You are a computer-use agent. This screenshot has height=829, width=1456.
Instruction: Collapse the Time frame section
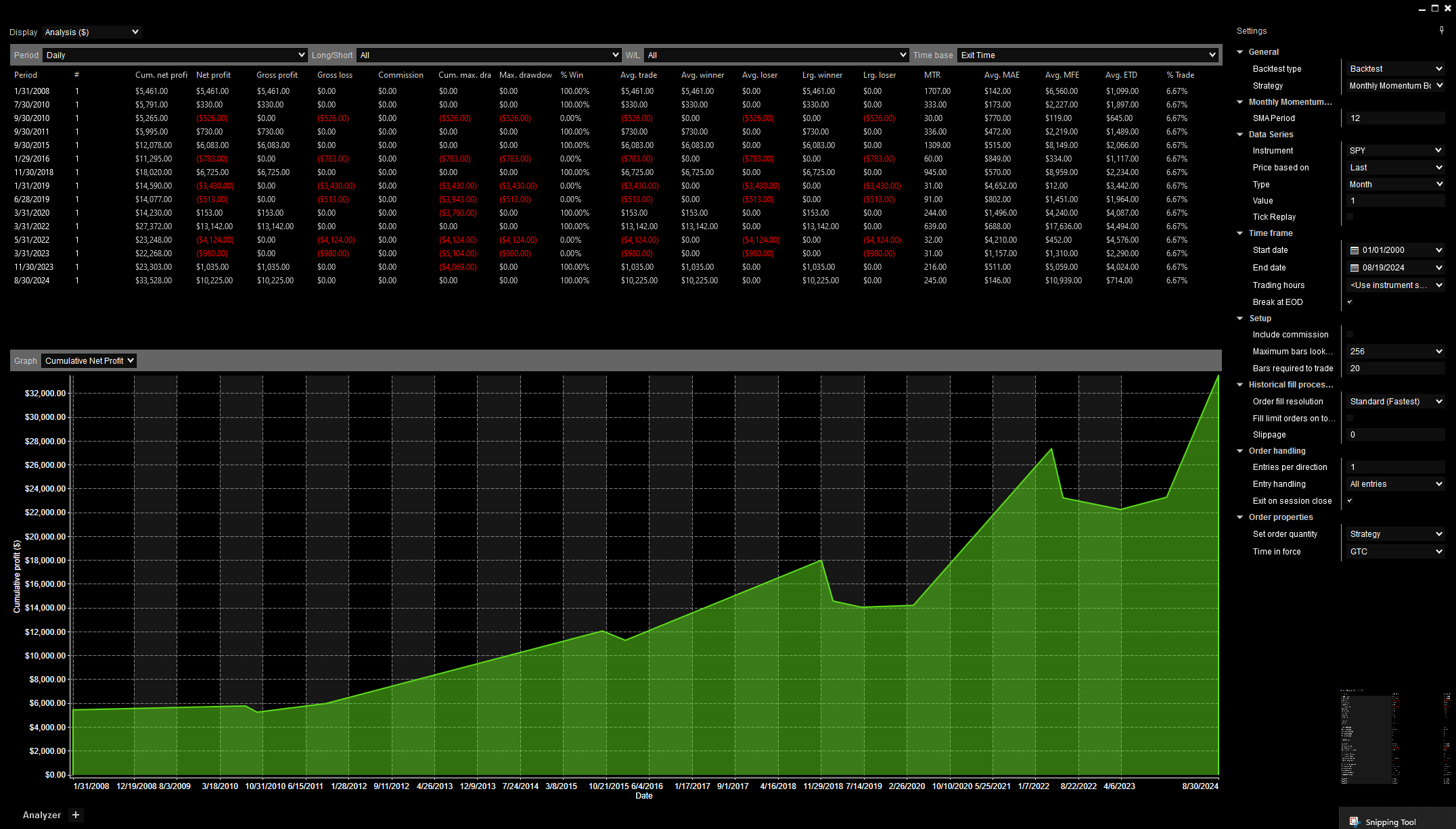pos(1240,233)
